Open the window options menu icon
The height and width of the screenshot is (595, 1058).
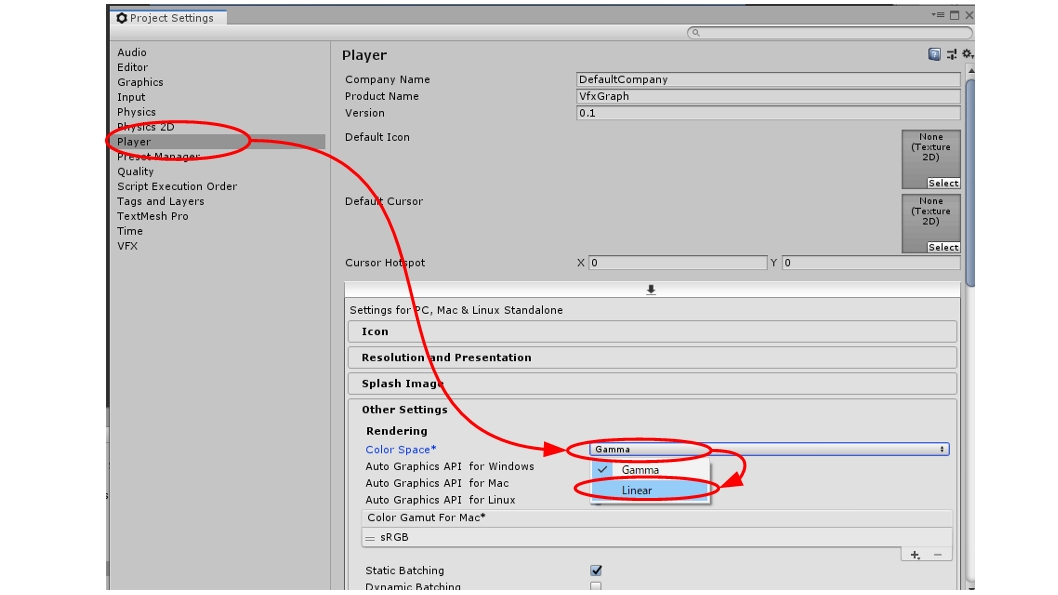pyautogui.click(x=938, y=15)
